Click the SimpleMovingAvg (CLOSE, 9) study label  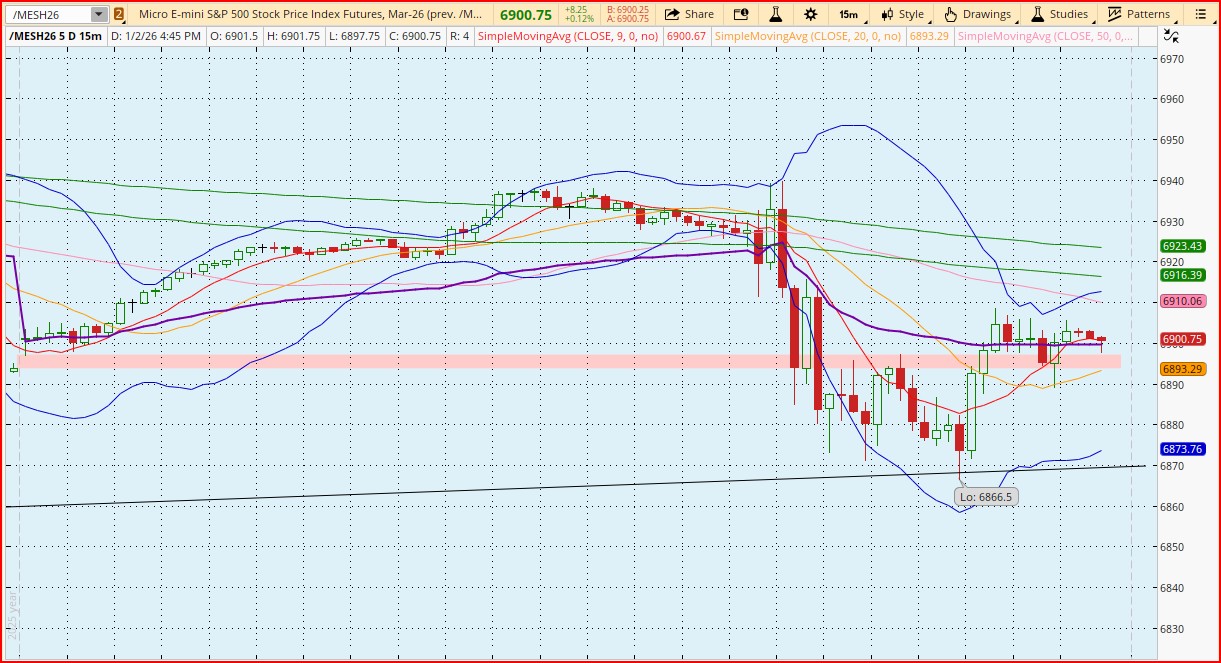[570, 36]
